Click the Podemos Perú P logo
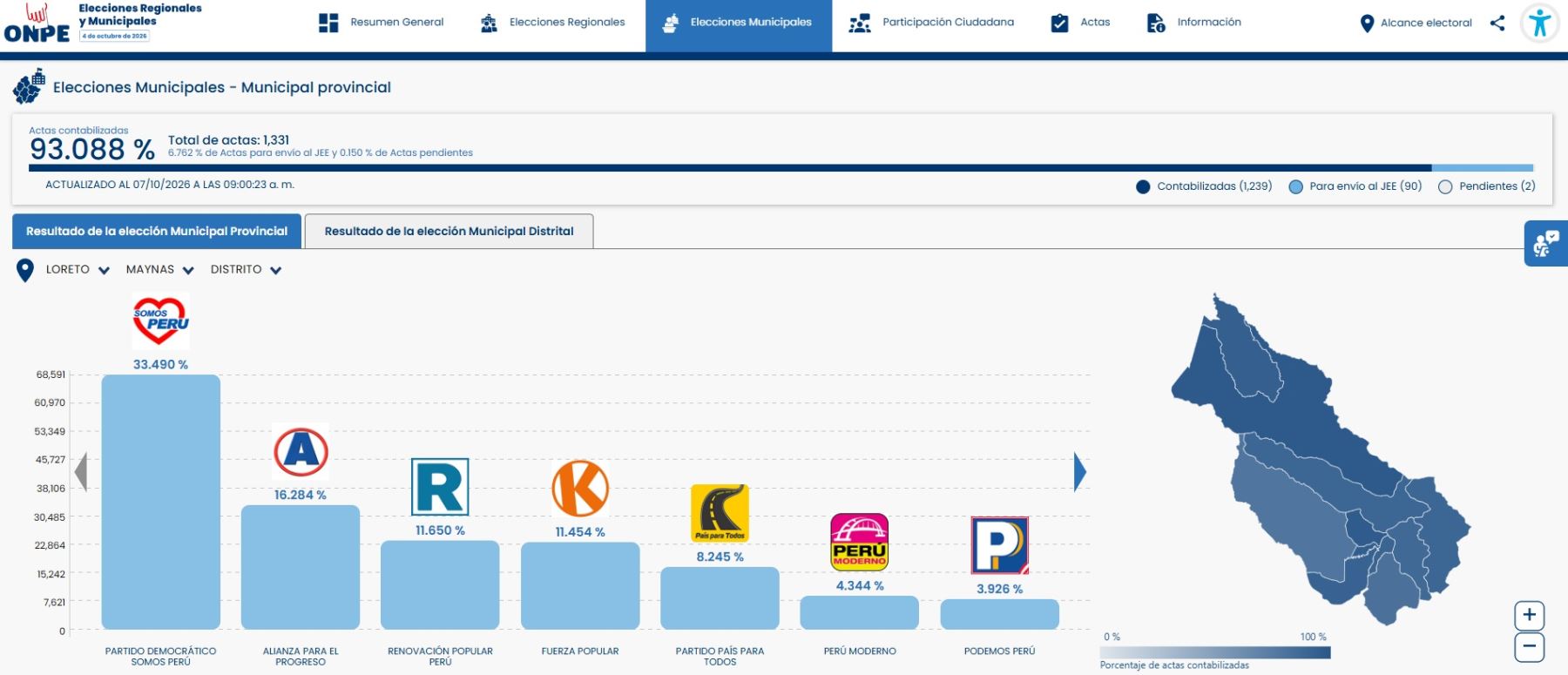Screen dimensions: 1568x675 [1000, 545]
